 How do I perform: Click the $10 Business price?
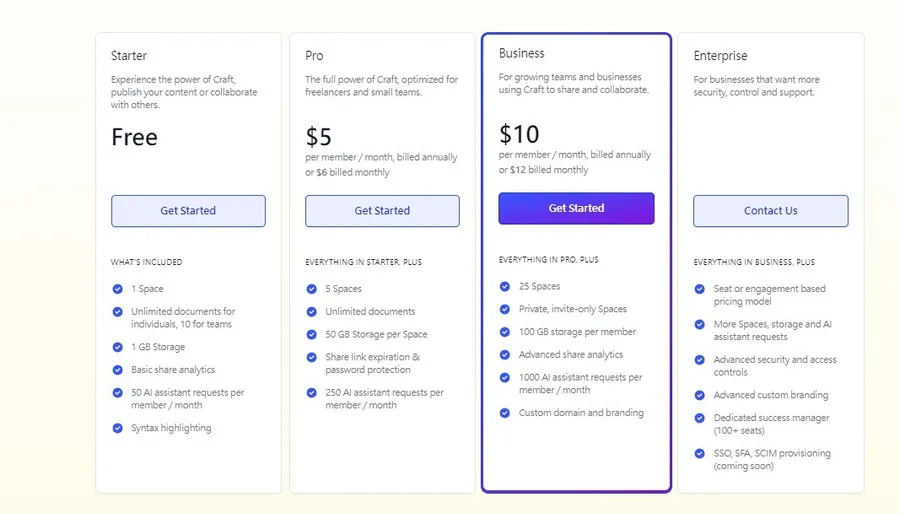(x=519, y=133)
